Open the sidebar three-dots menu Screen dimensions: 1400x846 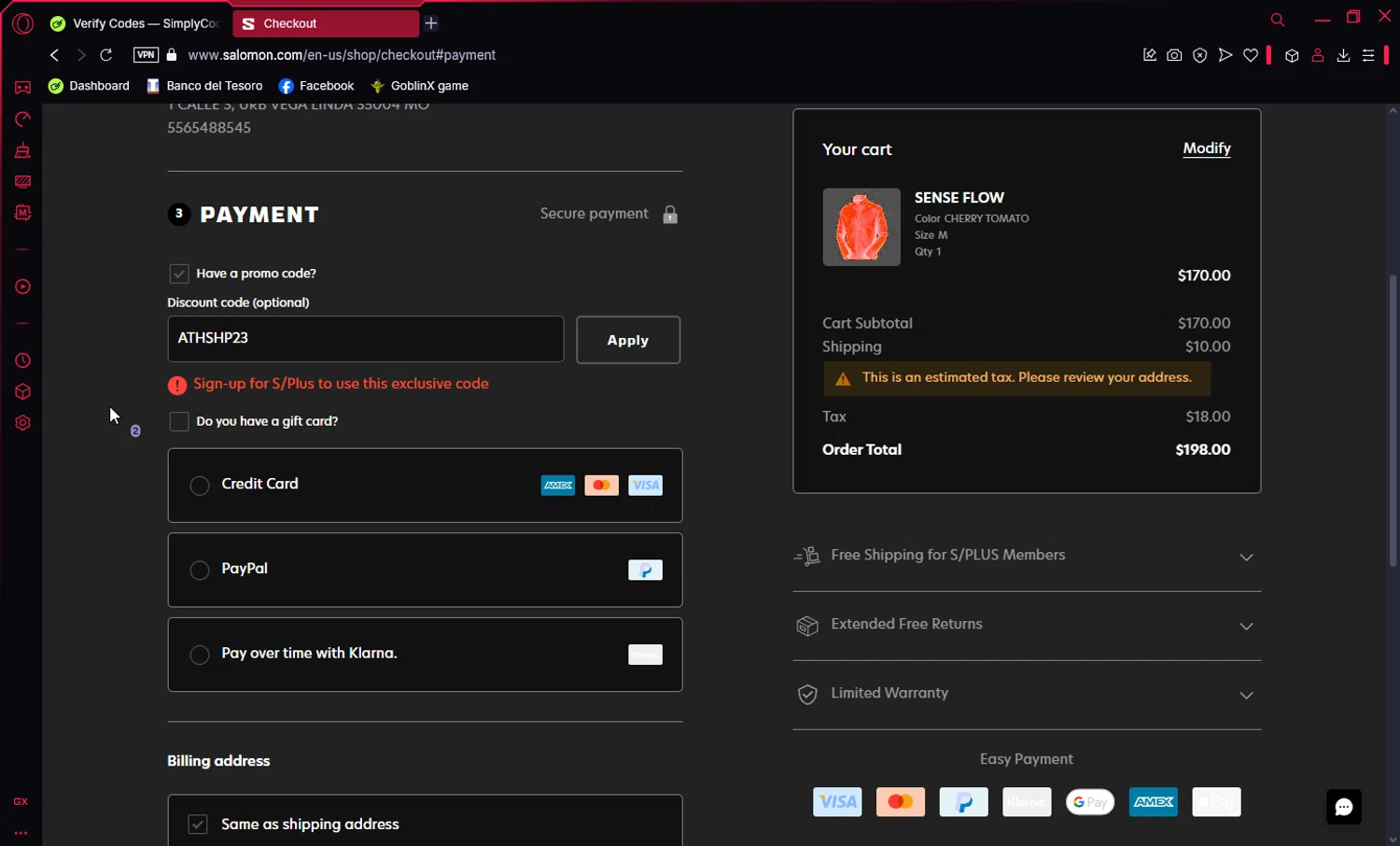pos(21,833)
